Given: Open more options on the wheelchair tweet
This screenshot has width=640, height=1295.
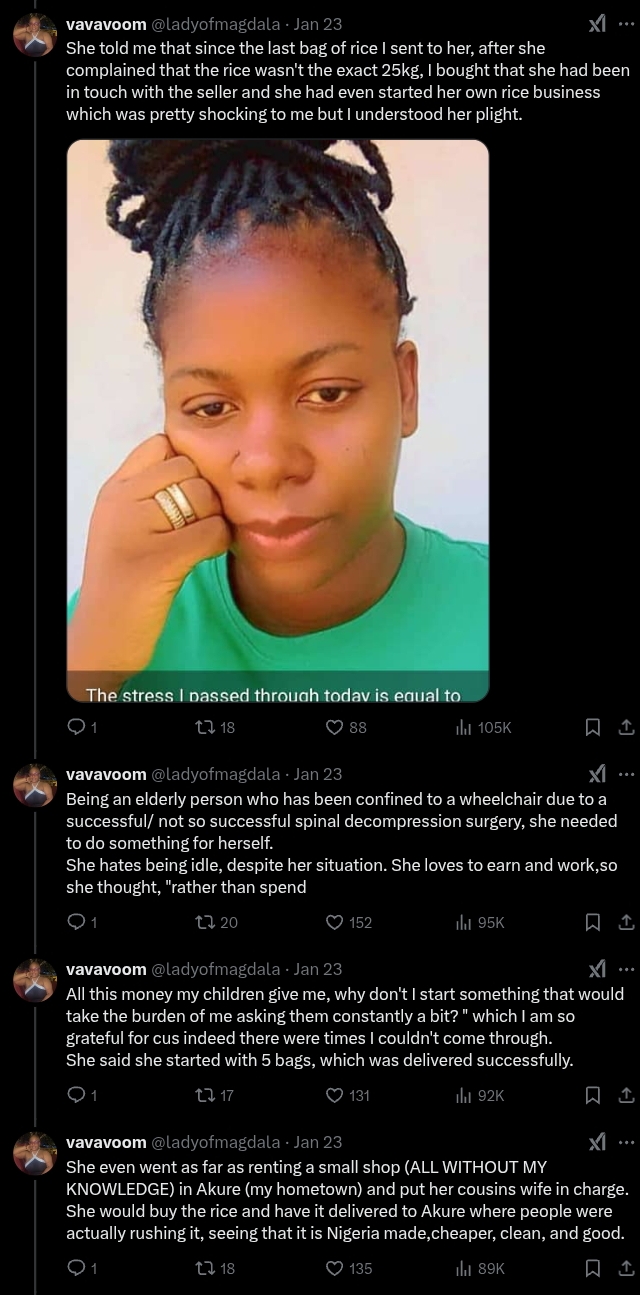Looking at the screenshot, I should pos(626,773).
